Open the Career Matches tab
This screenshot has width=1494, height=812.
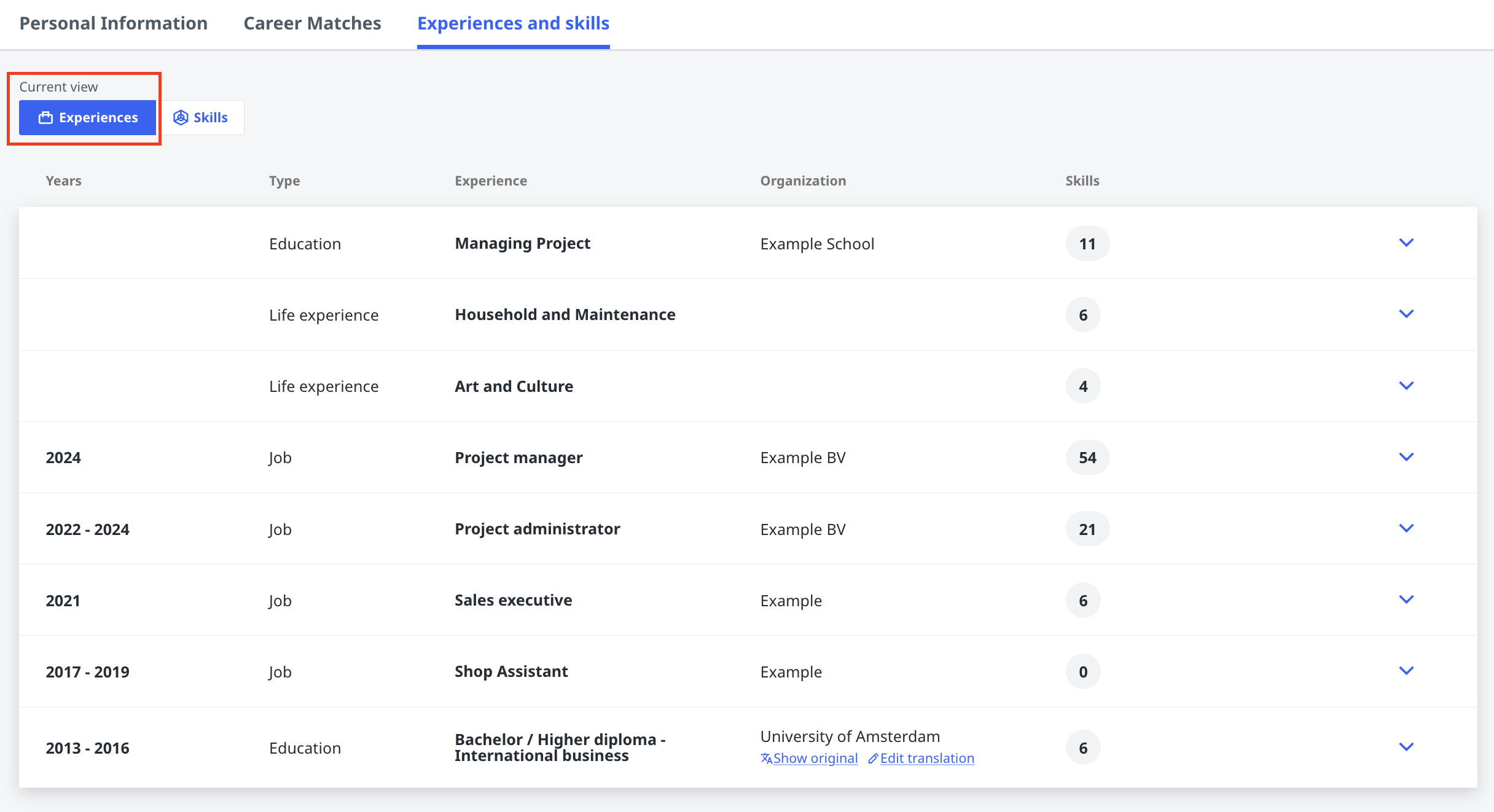coord(312,23)
